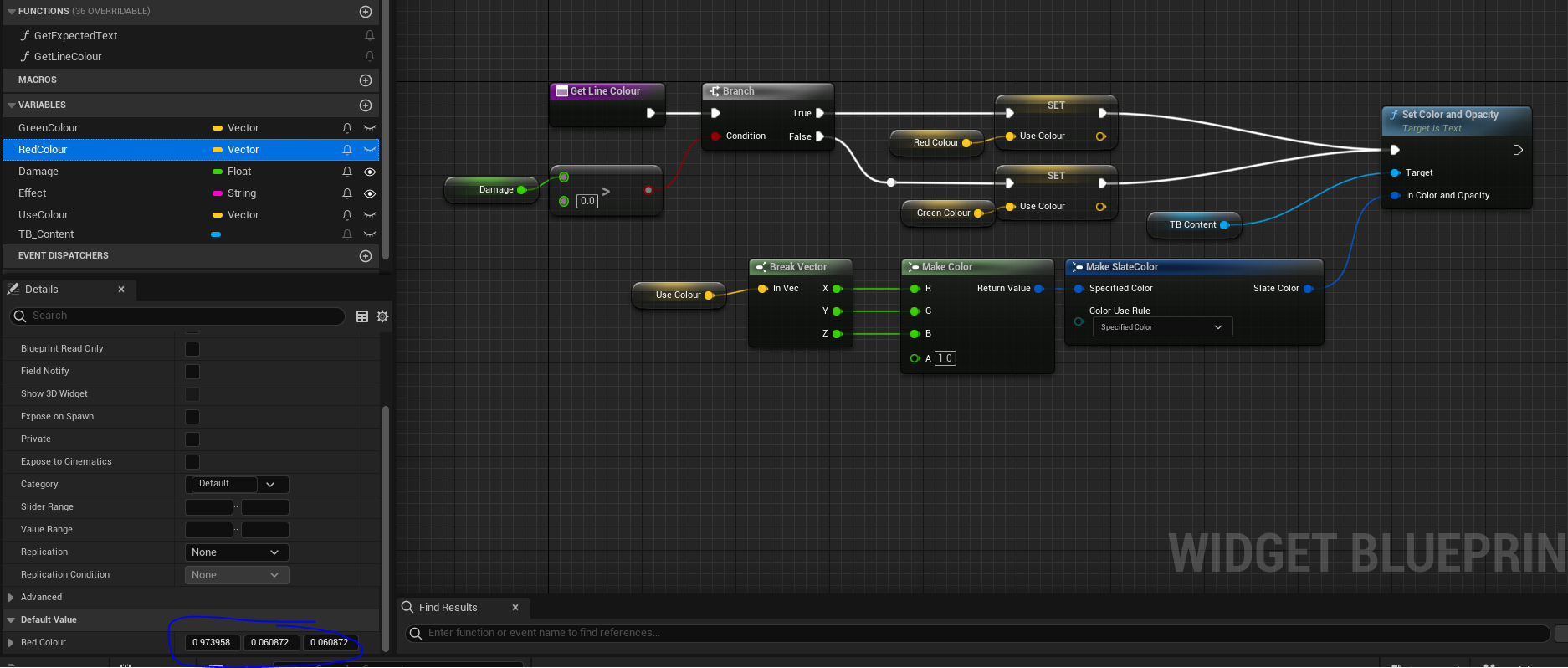The image size is (1568, 668).
Task: Tick the Expose on Spawn checkbox
Action: tap(192, 417)
